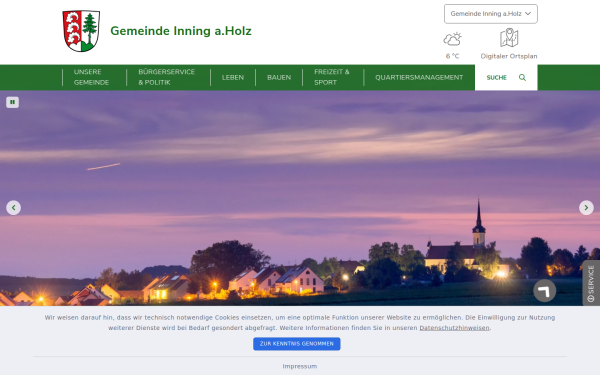Click the 6 °C temperature text
The image size is (600, 375).
point(452,56)
